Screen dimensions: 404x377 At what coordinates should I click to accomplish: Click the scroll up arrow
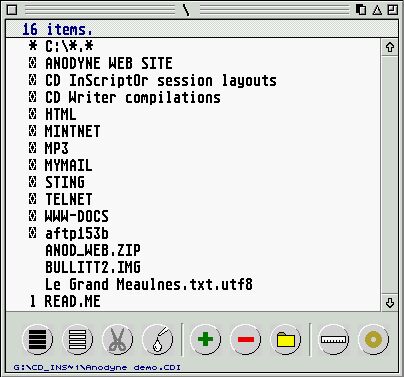coord(390,47)
